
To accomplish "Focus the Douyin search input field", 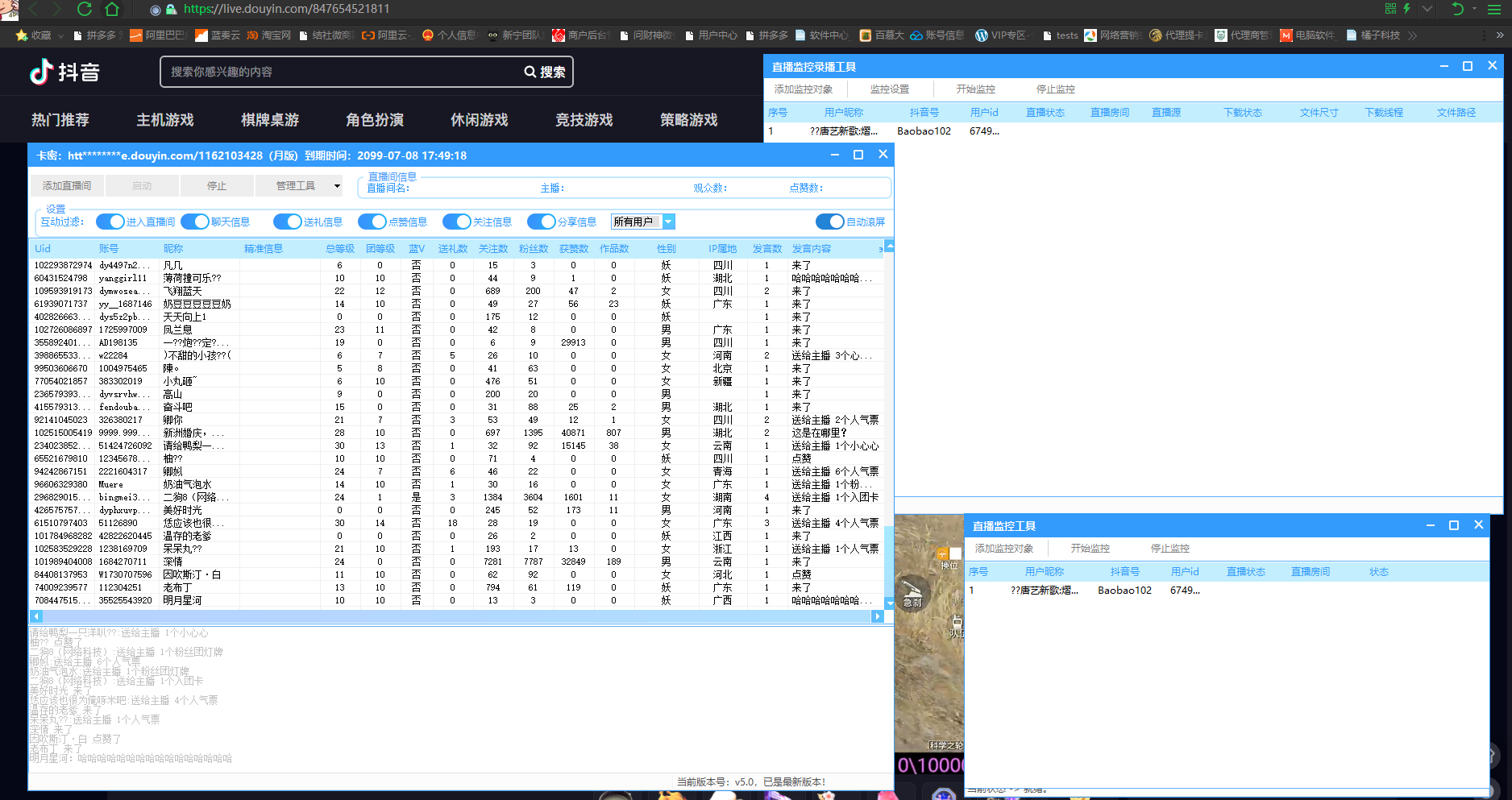I will point(339,72).
